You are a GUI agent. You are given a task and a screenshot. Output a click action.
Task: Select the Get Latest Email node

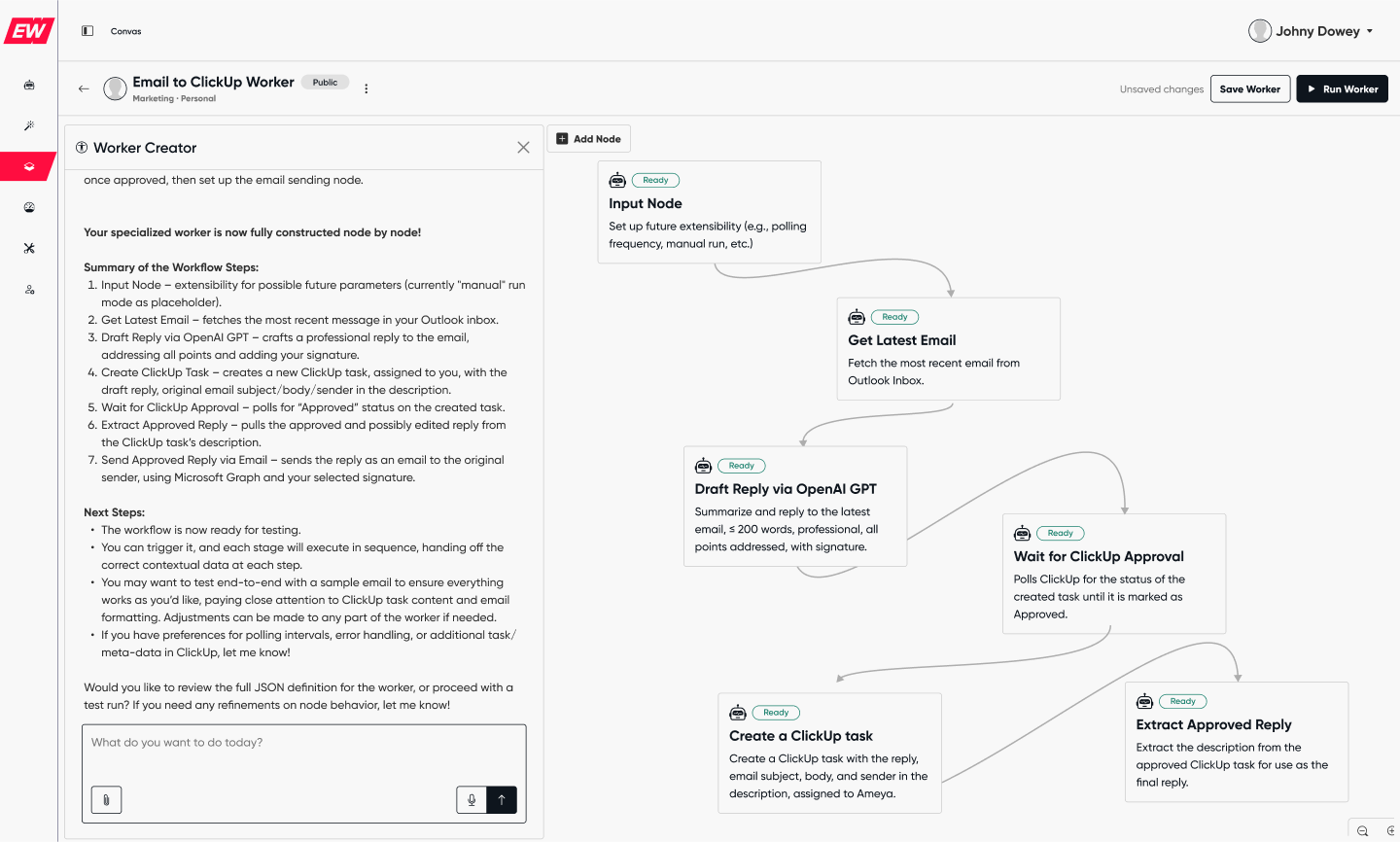(x=949, y=349)
